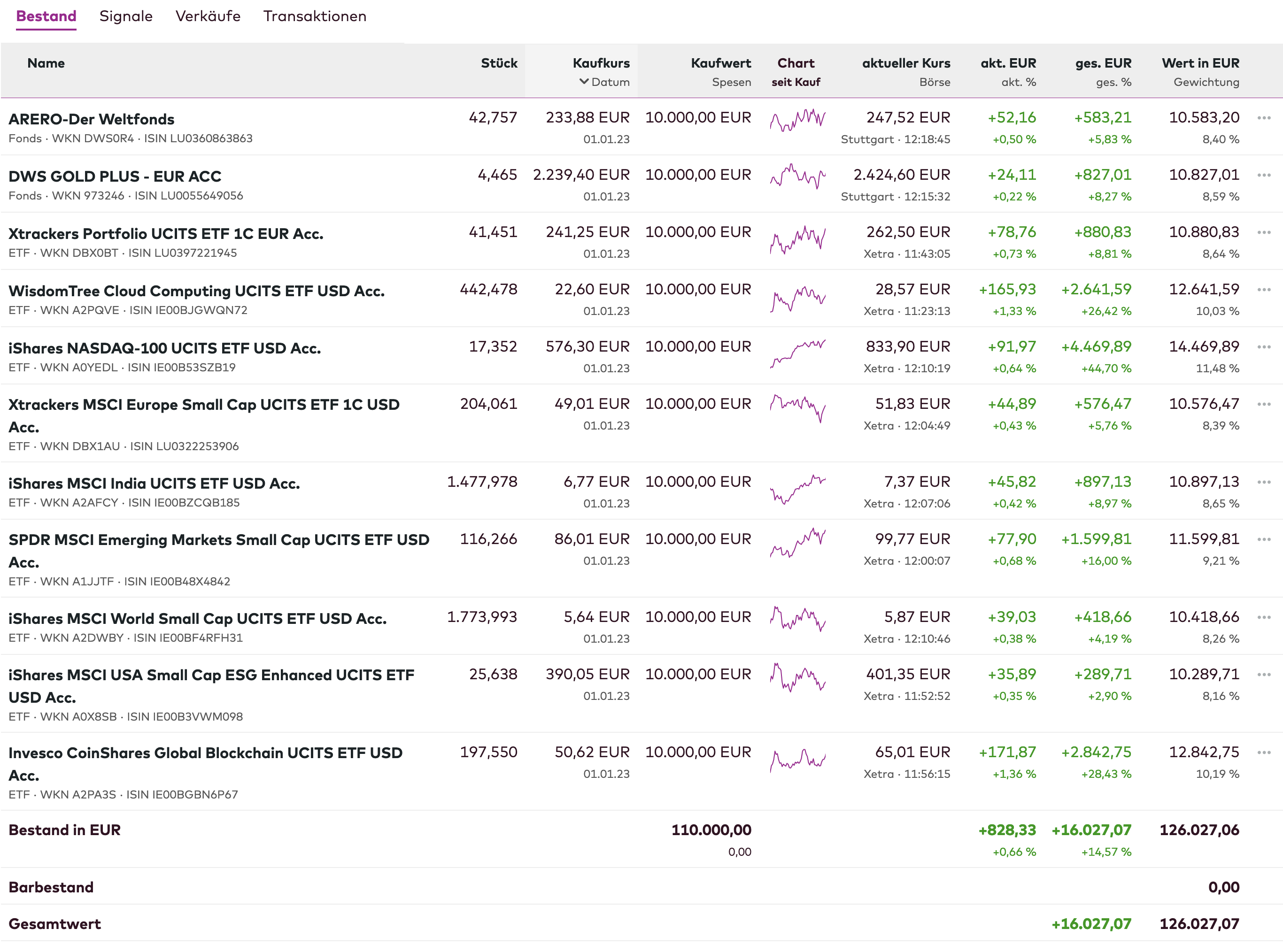Open three-dot menu for iShares MSCI India

tap(1263, 482)
